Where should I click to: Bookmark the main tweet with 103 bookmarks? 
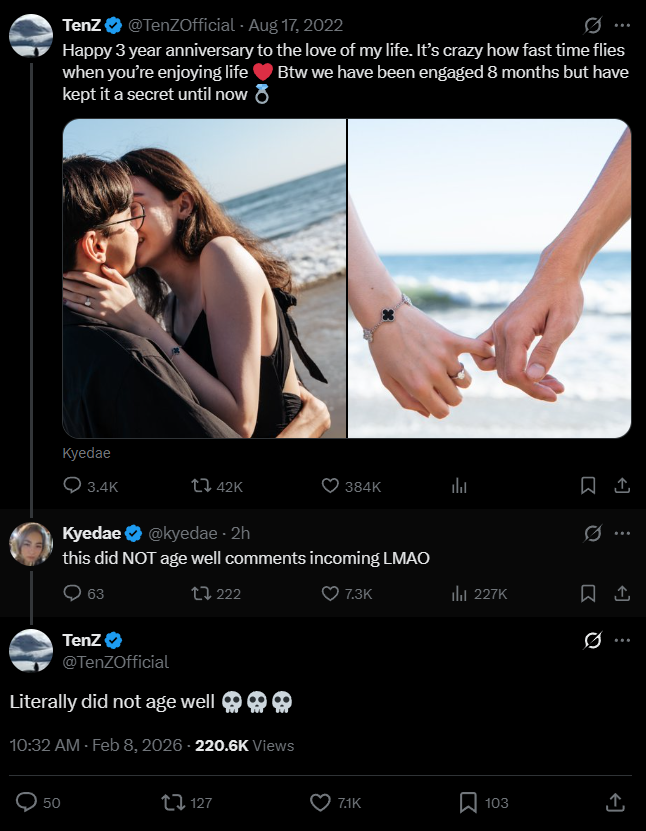[468, 802]
